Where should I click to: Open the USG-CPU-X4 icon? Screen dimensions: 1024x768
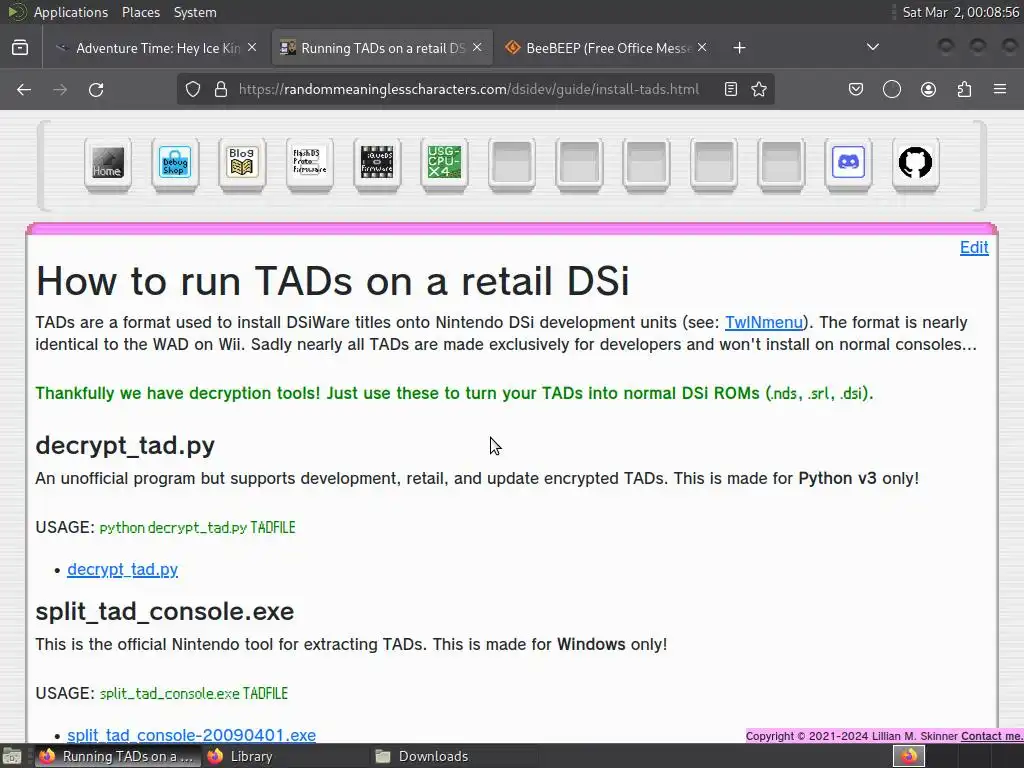444,163
